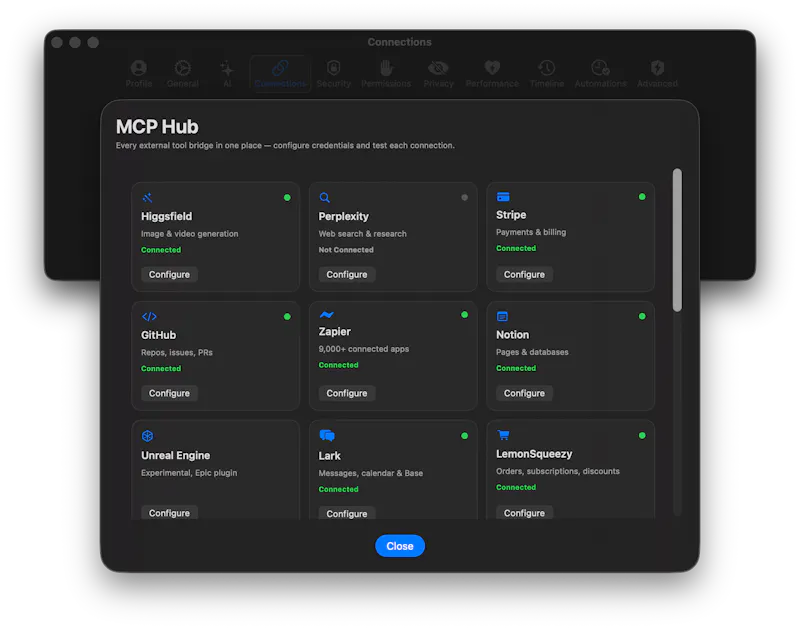Screen dimensions: 800x631
Task: Open the Advanced tab in Connections window
Action: [x=657, y=74]
